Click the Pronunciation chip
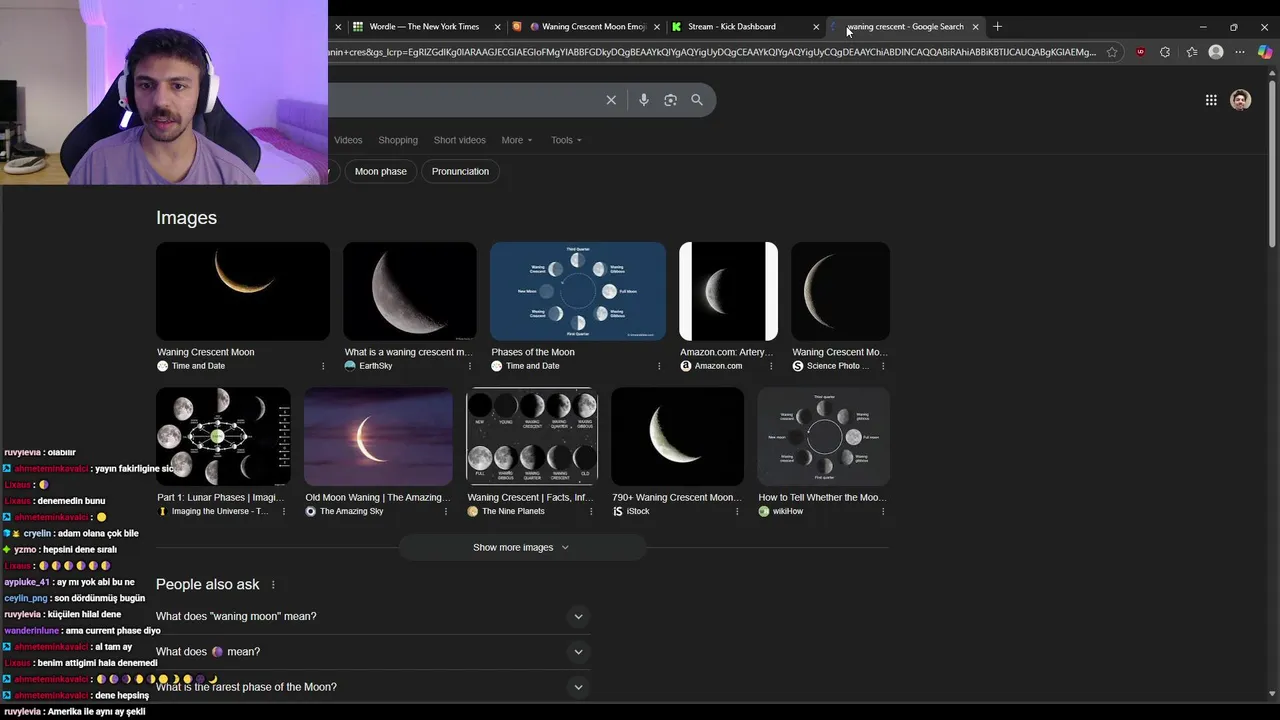 pos(460,172)
